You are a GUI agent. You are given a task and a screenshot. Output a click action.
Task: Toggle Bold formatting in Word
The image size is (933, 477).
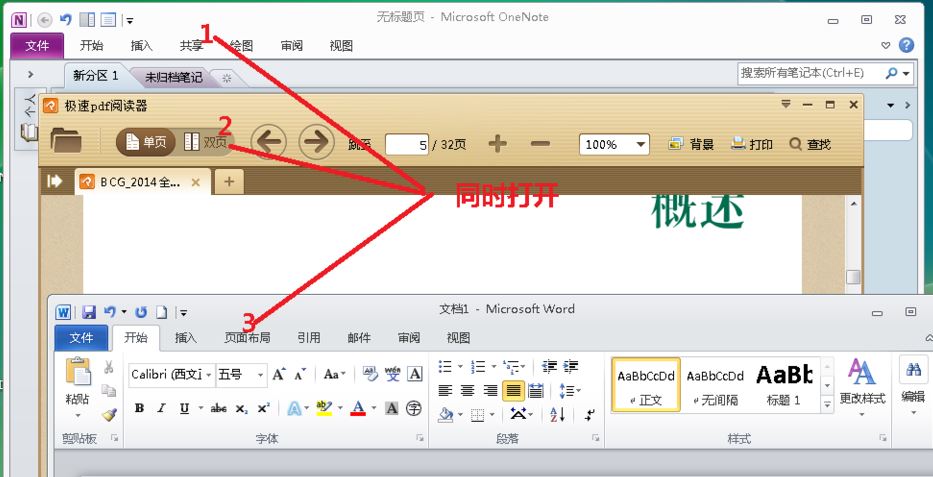(x=139, y=408)
